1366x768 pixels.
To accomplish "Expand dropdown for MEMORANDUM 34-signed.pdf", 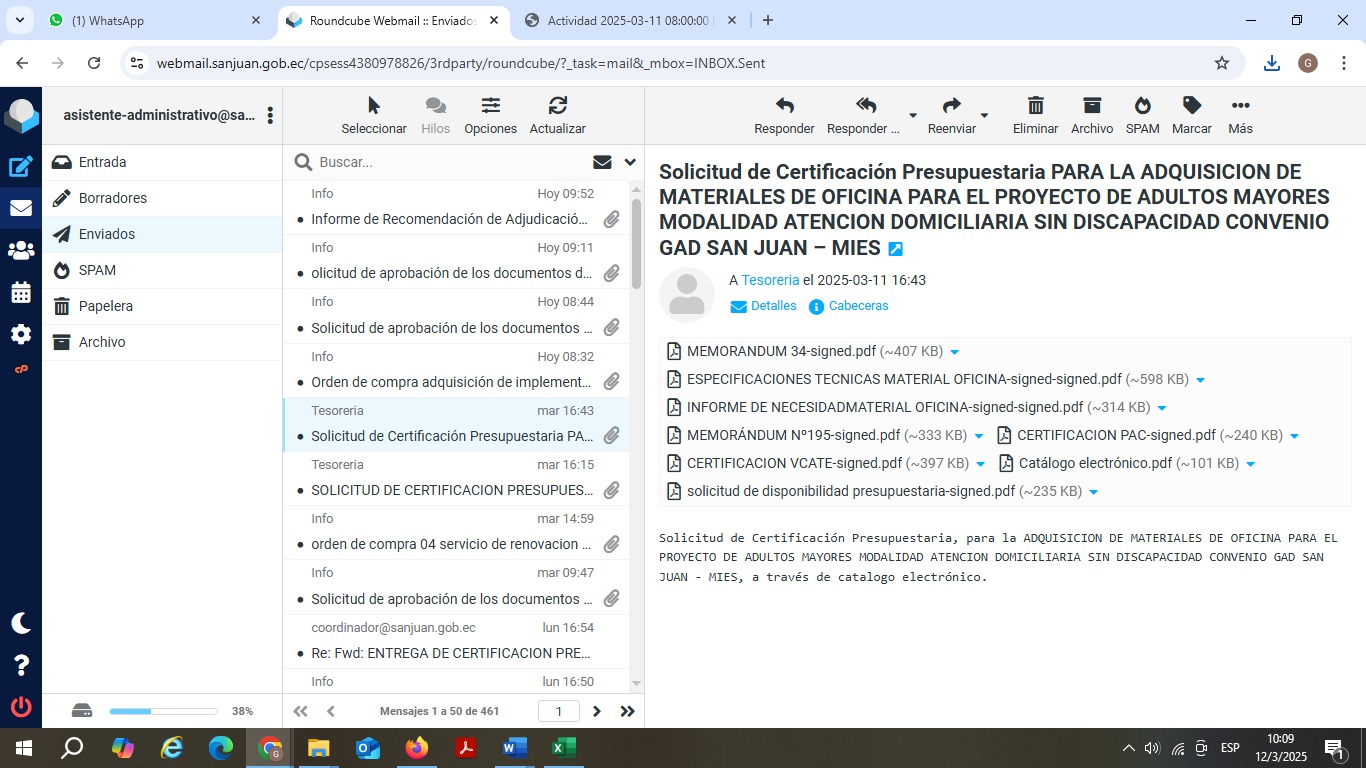I will pos(954,352).
